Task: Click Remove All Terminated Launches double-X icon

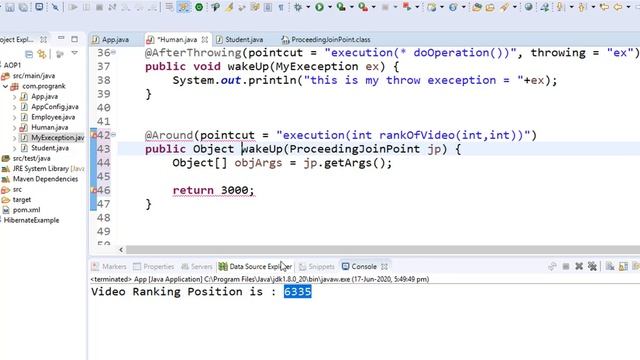Action: coord(592,267)
